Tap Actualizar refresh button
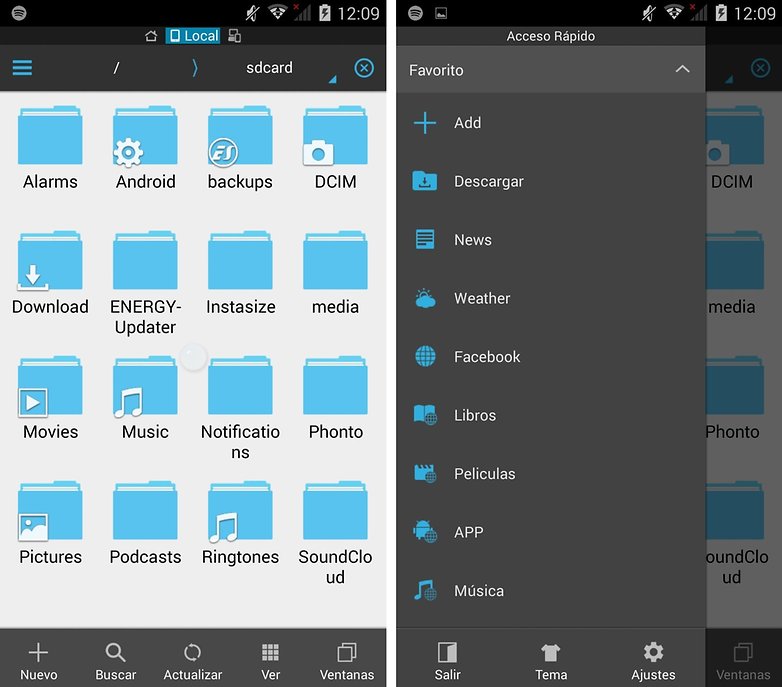This screenshot has width=782, height=687. (x=193, y=661)
